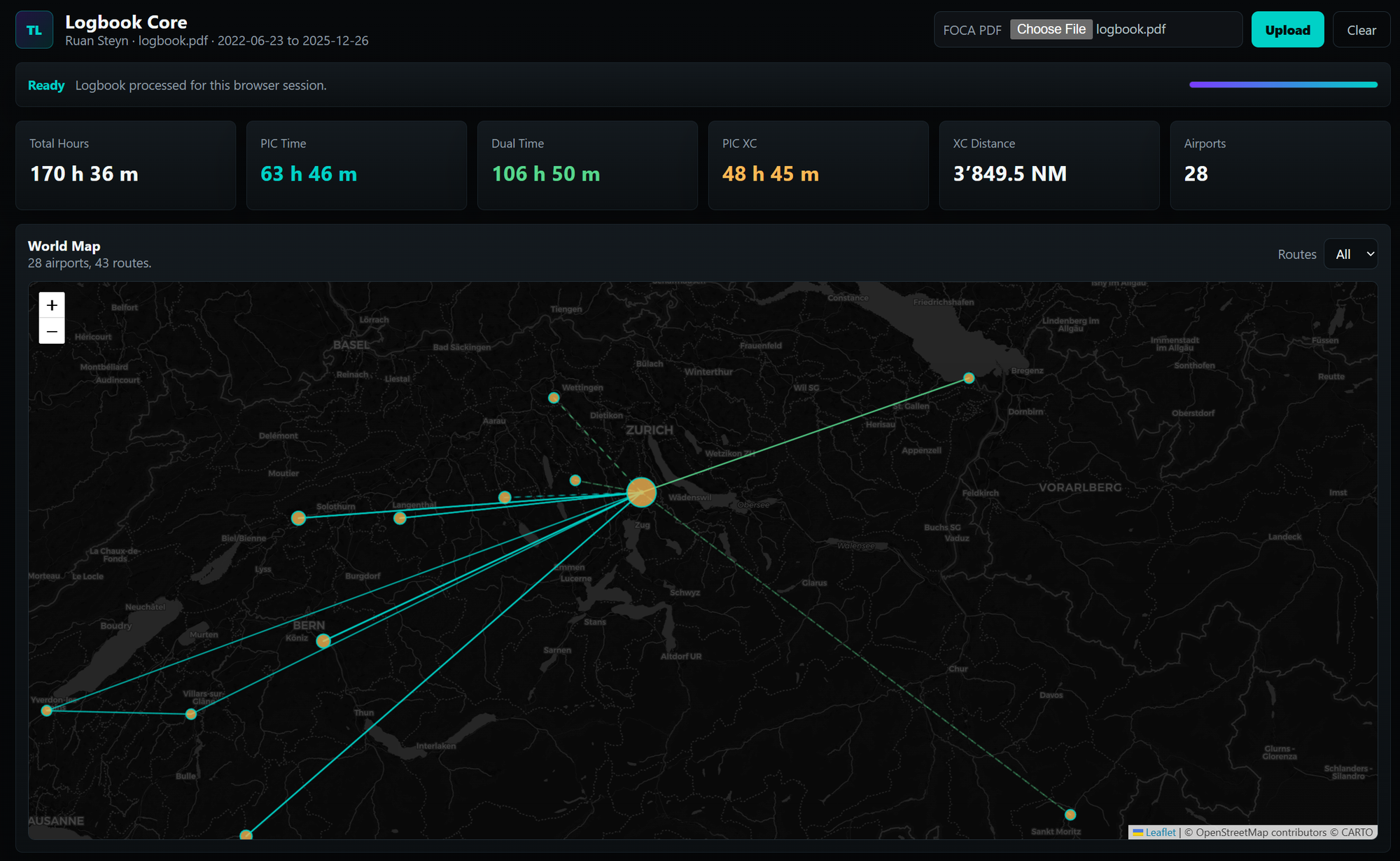Select the airport marker near Bern
Screen dimensions: 1400x861
click(323, 640)
